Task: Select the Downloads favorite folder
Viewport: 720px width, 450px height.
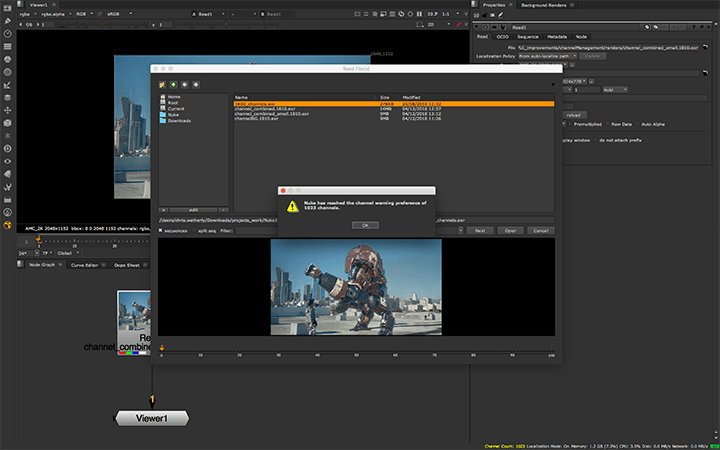Action: [175, 121]
